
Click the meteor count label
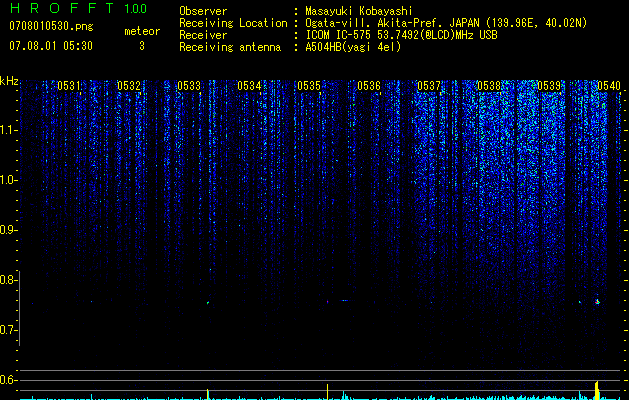click(142, 31)
